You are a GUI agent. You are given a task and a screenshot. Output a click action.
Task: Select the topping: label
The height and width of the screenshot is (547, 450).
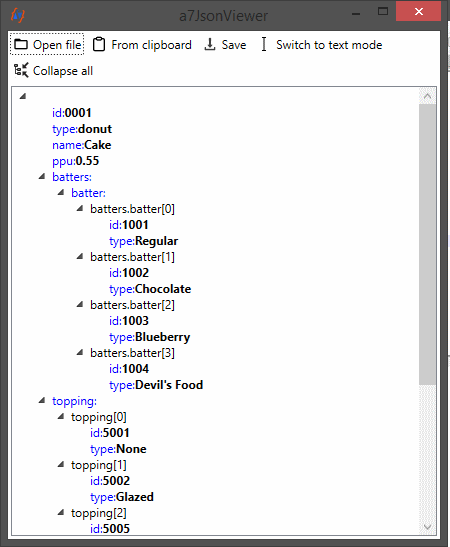tap(74, 401)
